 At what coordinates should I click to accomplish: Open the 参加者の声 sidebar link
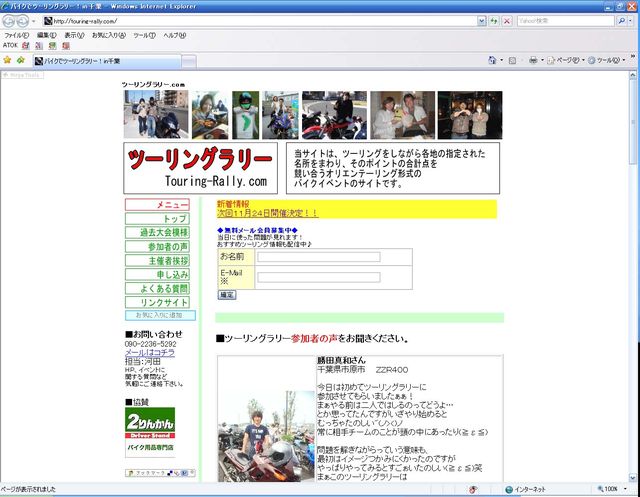[156, 246]
